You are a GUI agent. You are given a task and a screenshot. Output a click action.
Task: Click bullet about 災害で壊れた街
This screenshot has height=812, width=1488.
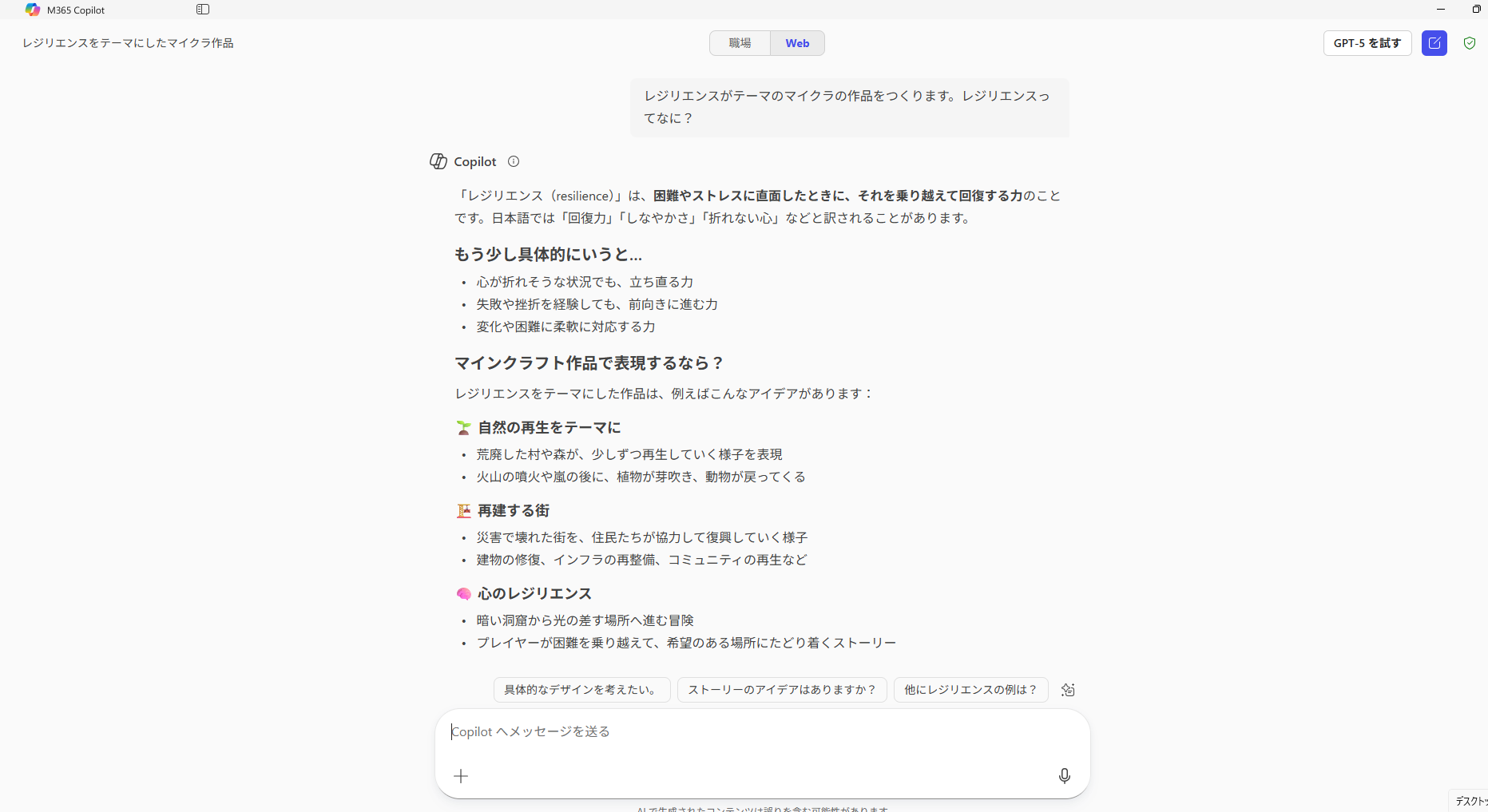tap(642, 537)
